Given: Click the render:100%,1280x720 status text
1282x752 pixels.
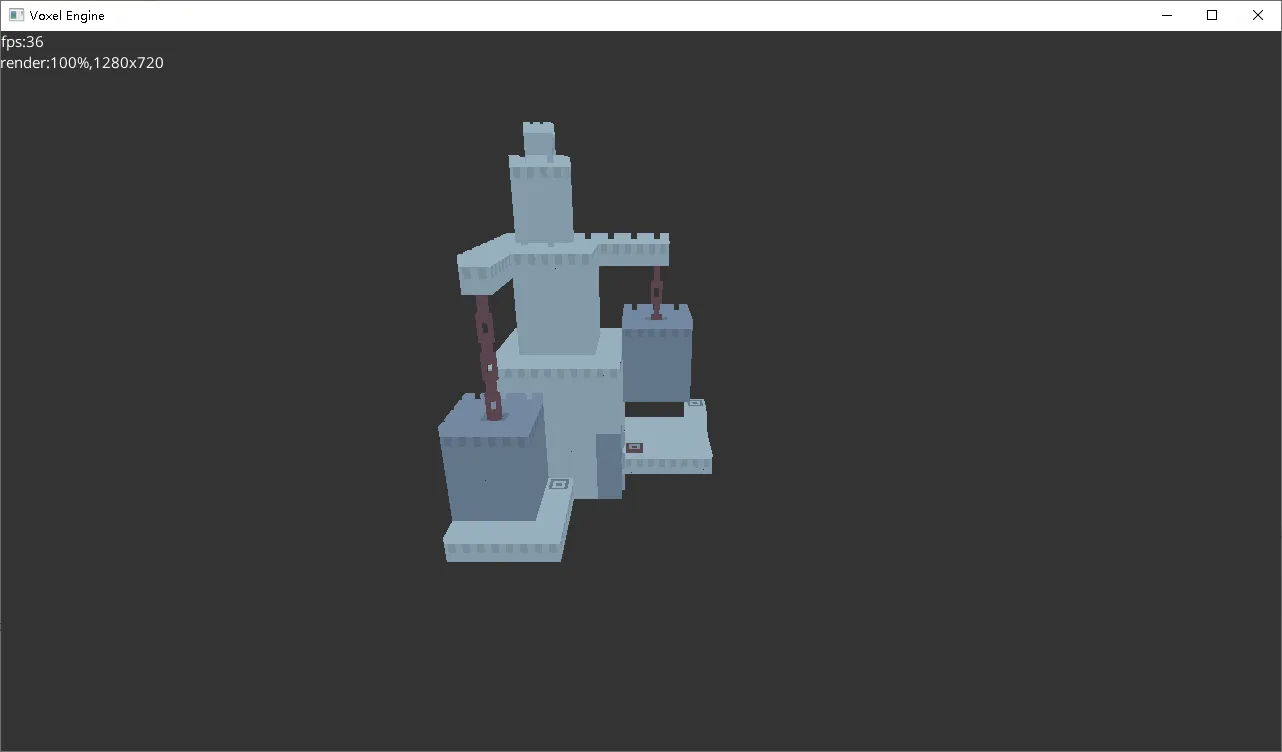Looking at the screenshot, I should (x=82, y=63).
